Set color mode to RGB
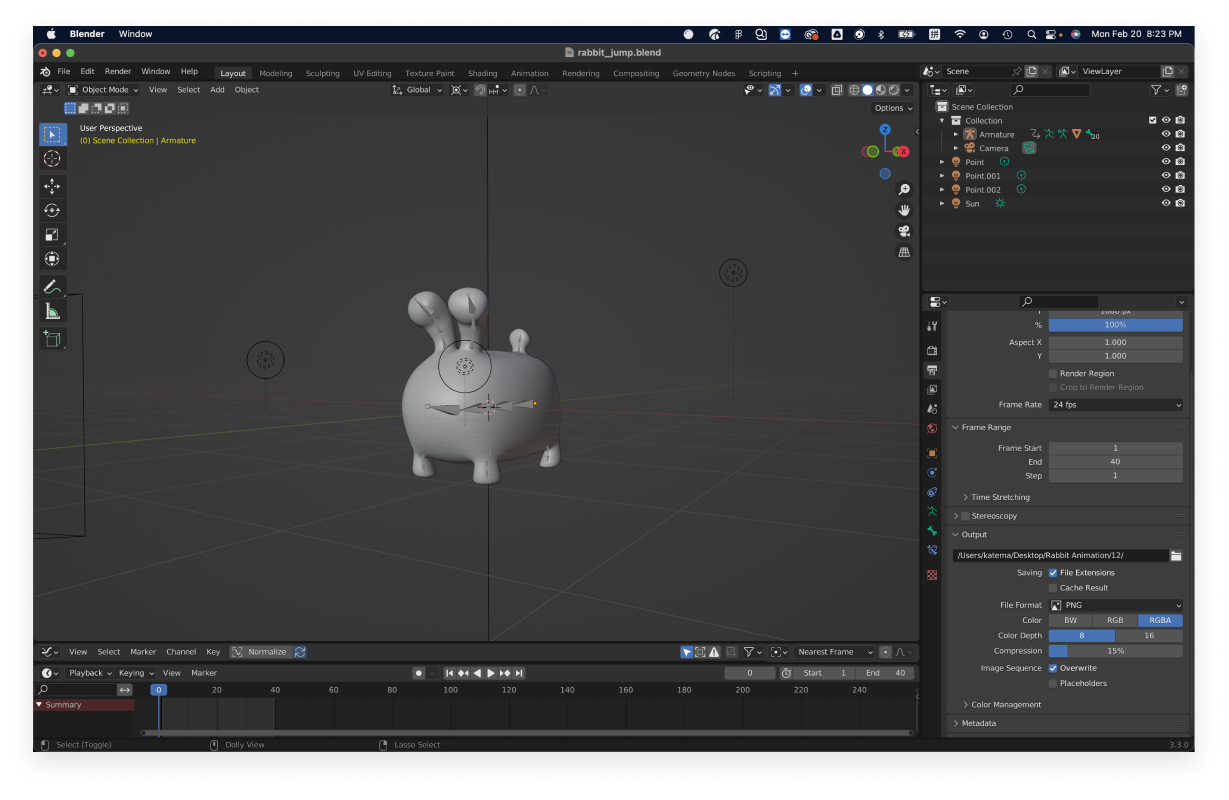The height and width of the screenshot is (800, 1229). (1115, 620)
